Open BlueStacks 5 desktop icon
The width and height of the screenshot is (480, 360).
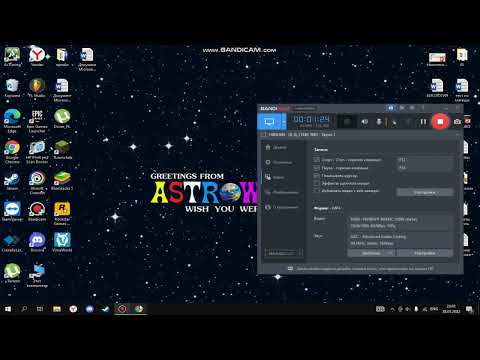point(62,181)
